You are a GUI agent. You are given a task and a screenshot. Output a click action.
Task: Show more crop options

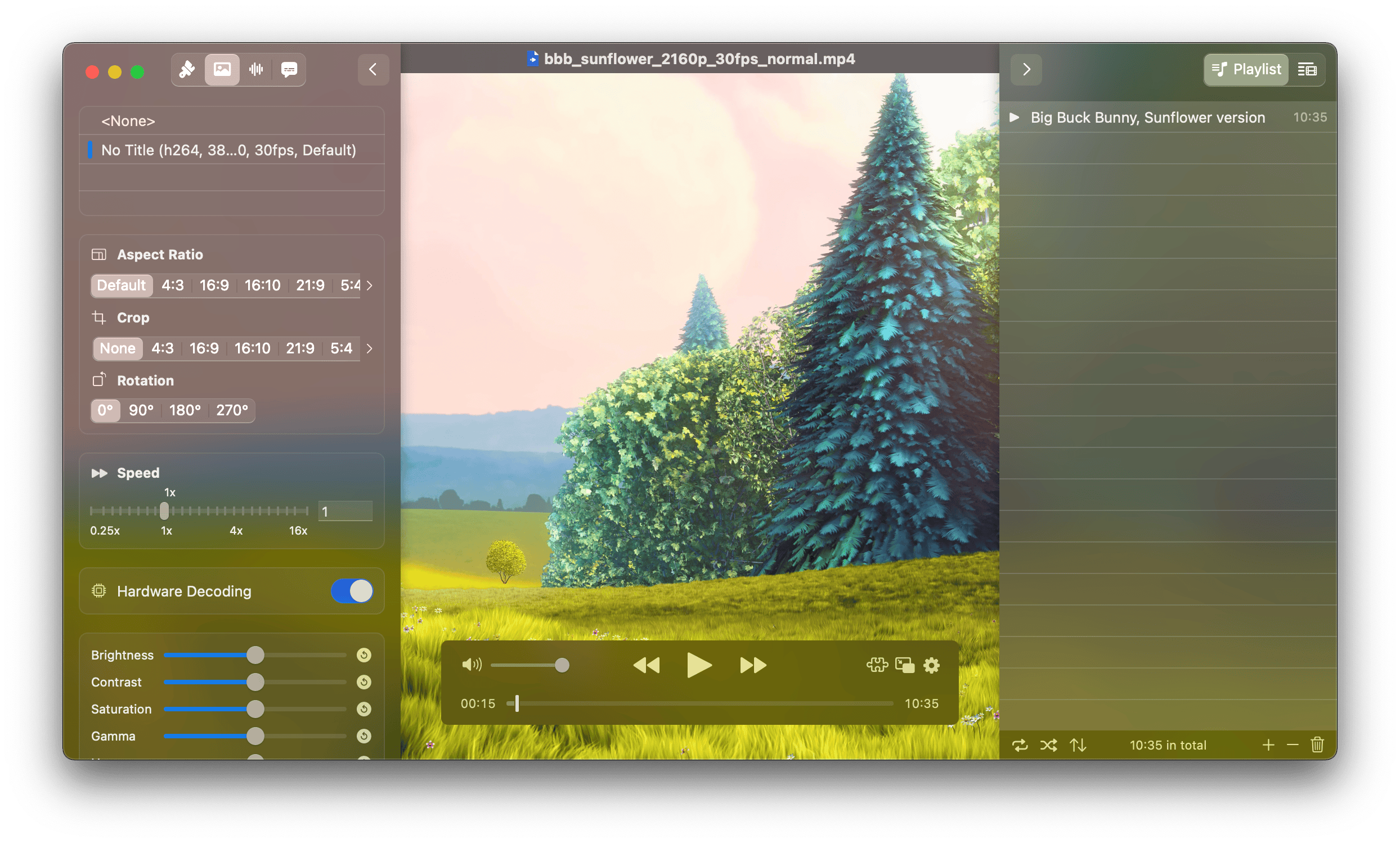tap(370, 348)
